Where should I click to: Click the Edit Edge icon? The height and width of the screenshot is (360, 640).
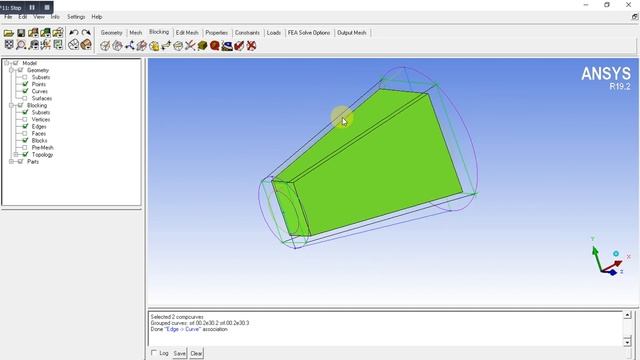click(x=190, y=46)
